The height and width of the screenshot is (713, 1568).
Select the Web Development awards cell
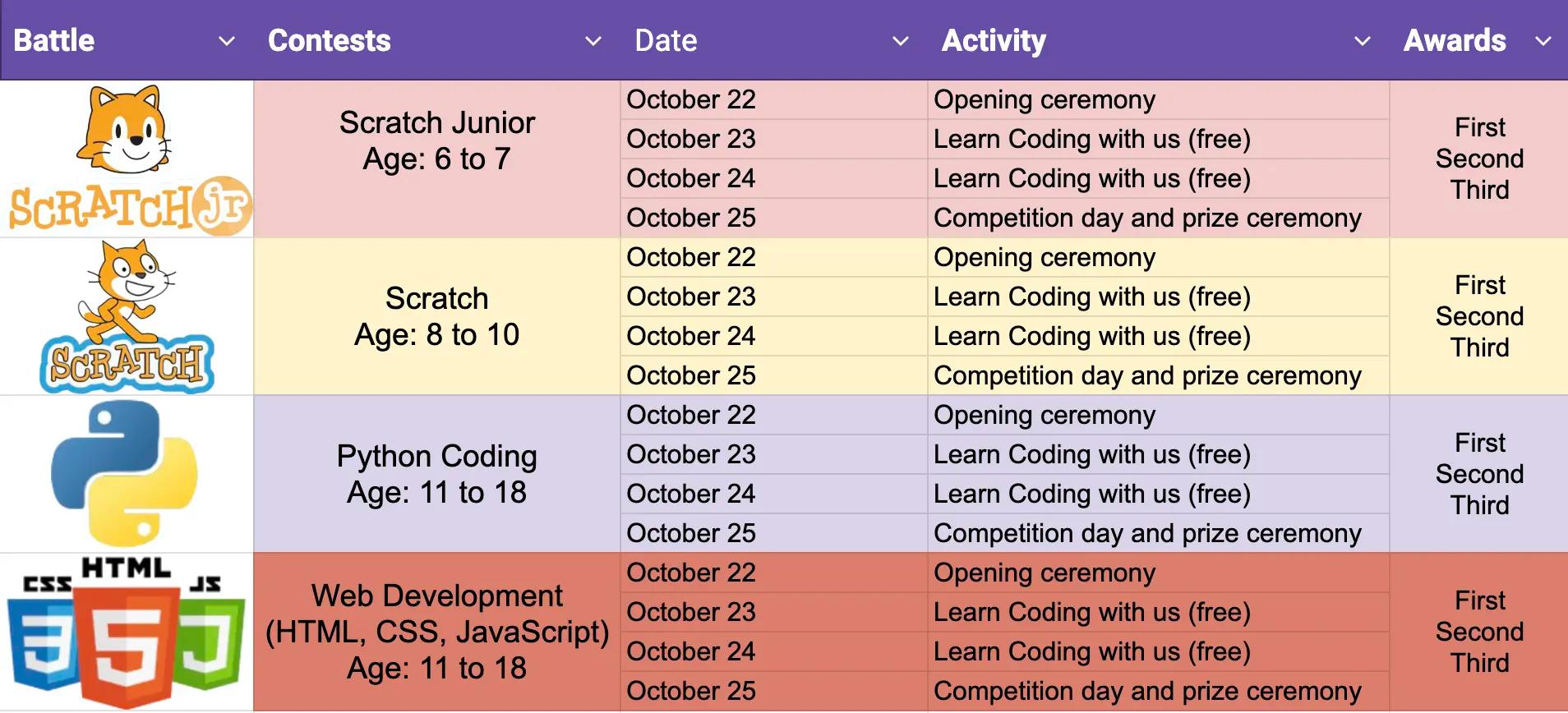(1479, 632)
